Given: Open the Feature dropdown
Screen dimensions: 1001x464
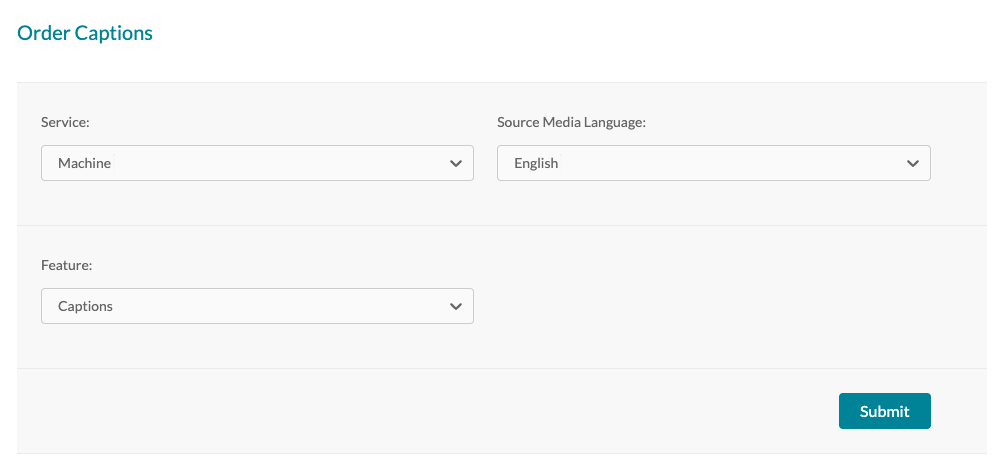Looking at the screenshot, I should click(x=256, y=306).
